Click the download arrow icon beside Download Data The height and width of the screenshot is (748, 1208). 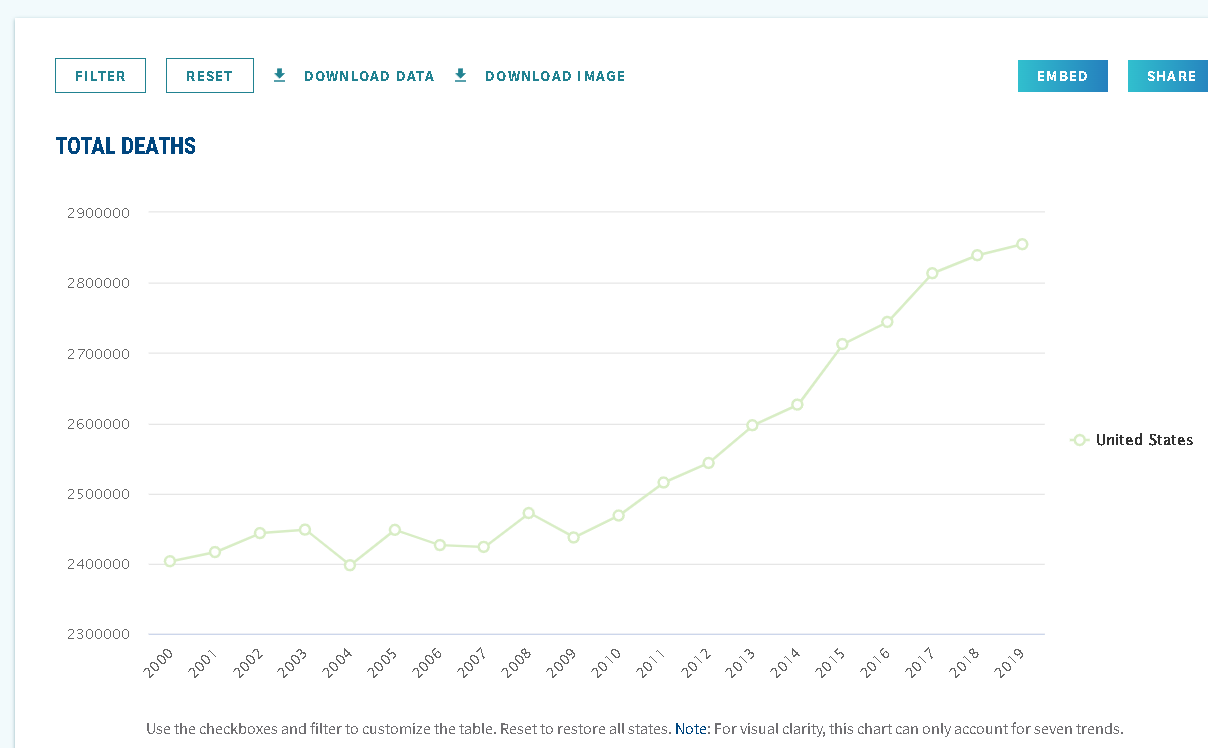280,75
